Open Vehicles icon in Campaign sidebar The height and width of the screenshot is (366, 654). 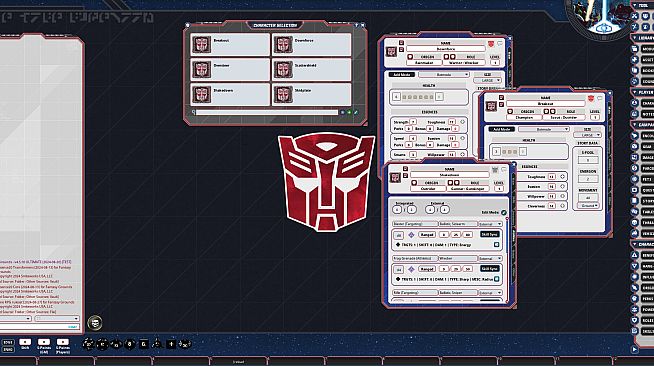coord(635,233)
